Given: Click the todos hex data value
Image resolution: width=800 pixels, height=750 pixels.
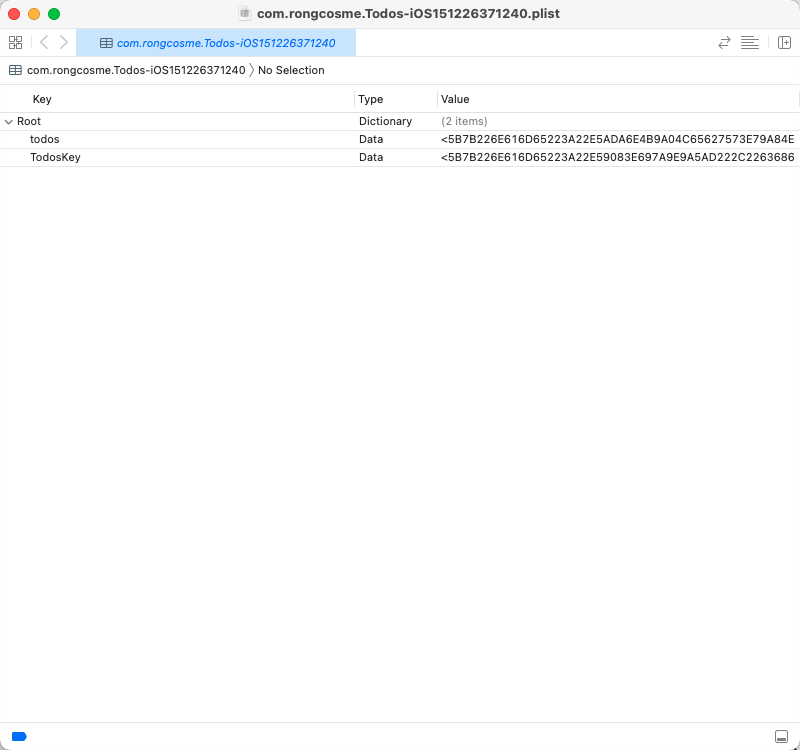Looking at the screenshot, I should coord(618,139).
